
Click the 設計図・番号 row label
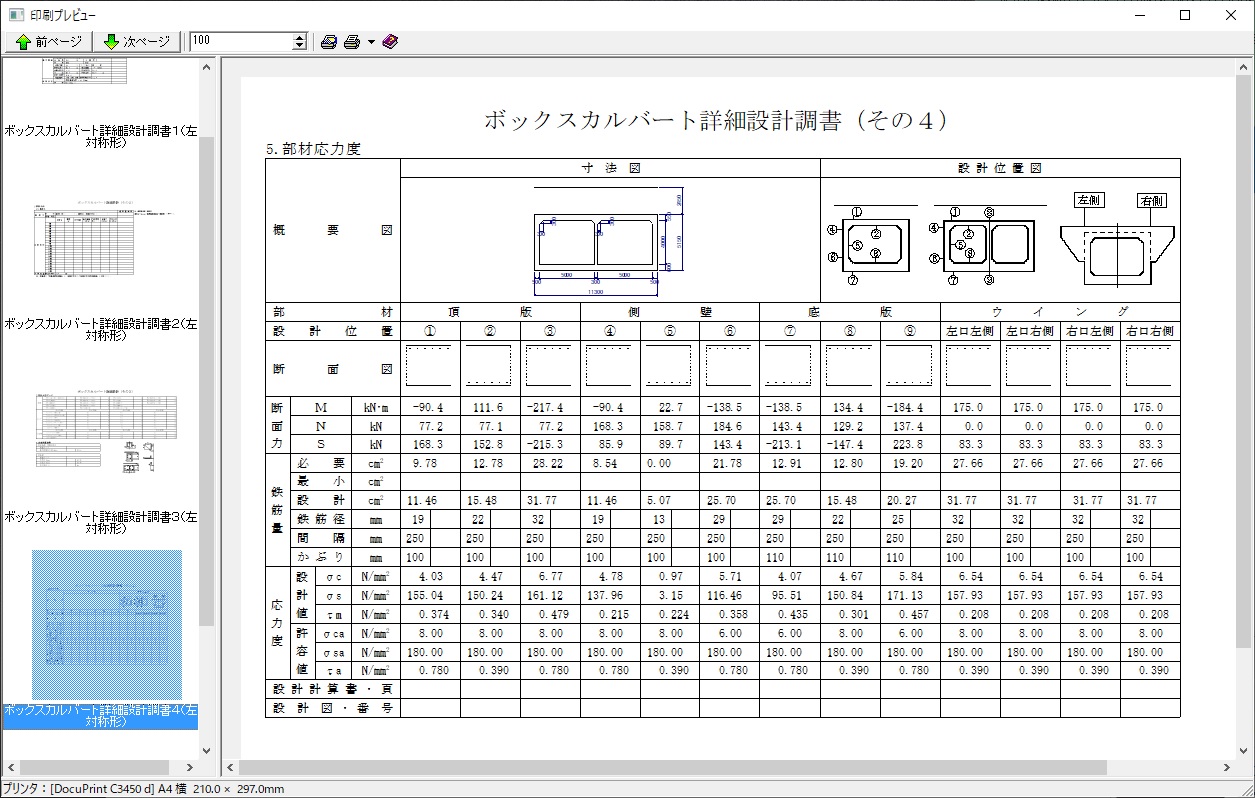(332, 708)
